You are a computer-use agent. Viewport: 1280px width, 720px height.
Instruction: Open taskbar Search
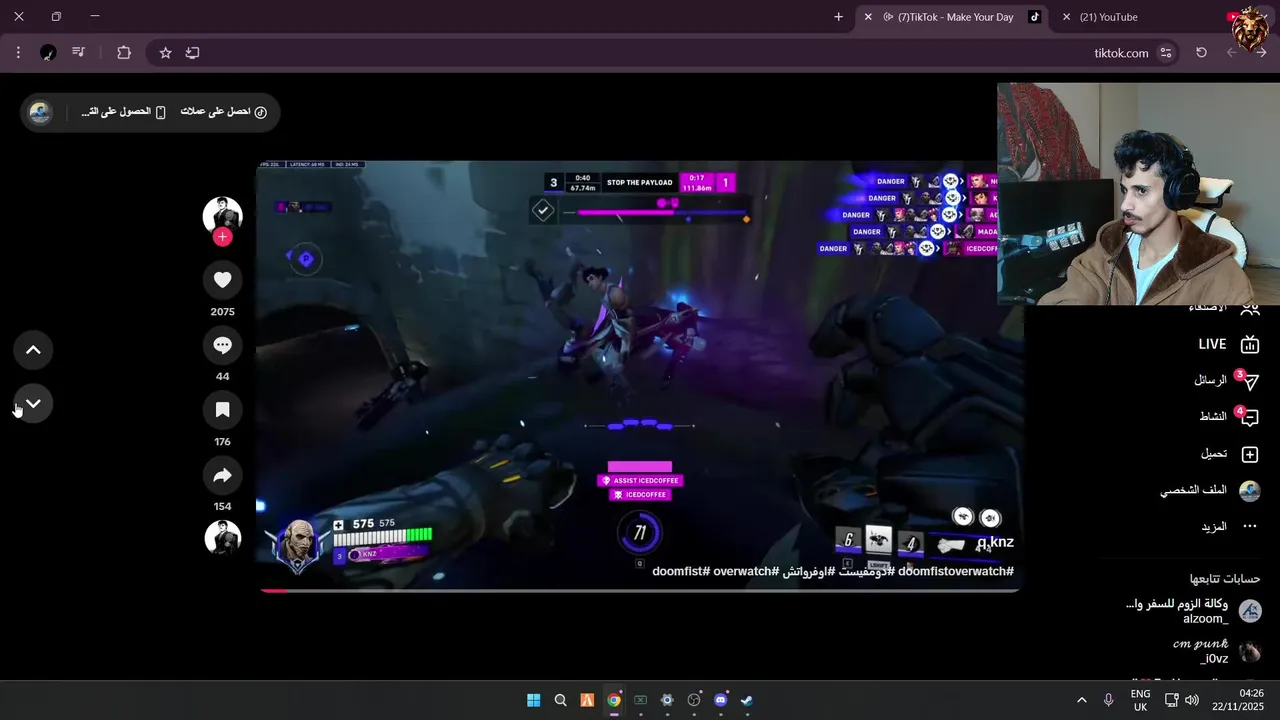click(560, 700)
